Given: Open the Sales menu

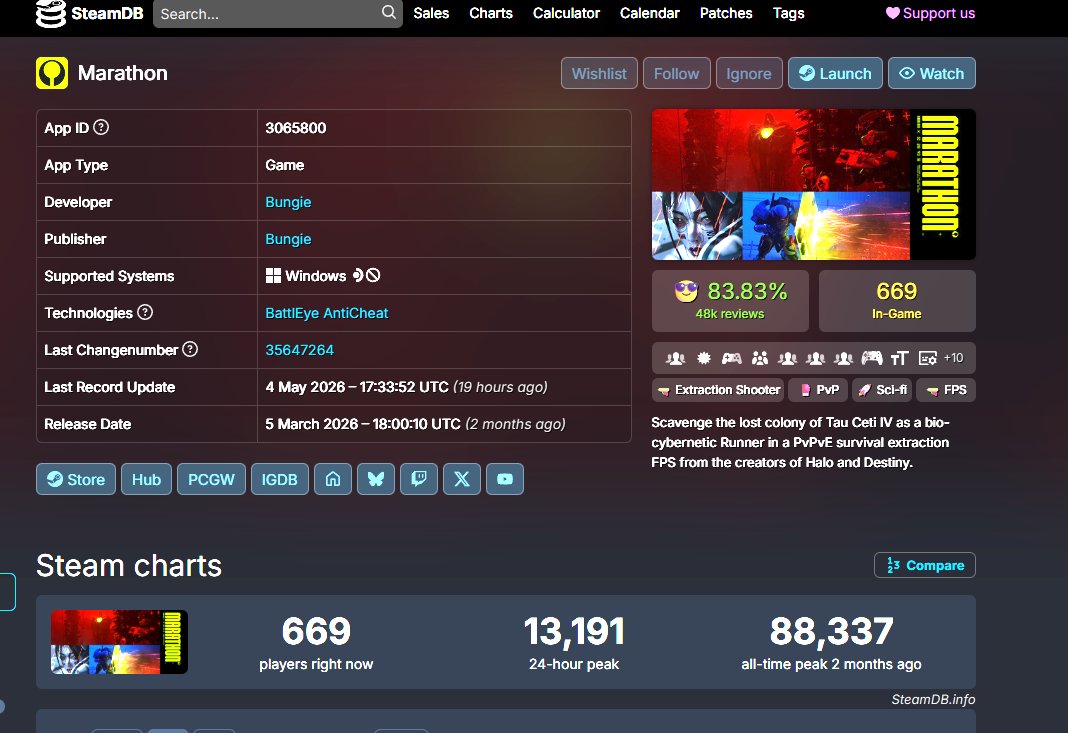Looking at the screenshot, I should click(x=431, y=13).
